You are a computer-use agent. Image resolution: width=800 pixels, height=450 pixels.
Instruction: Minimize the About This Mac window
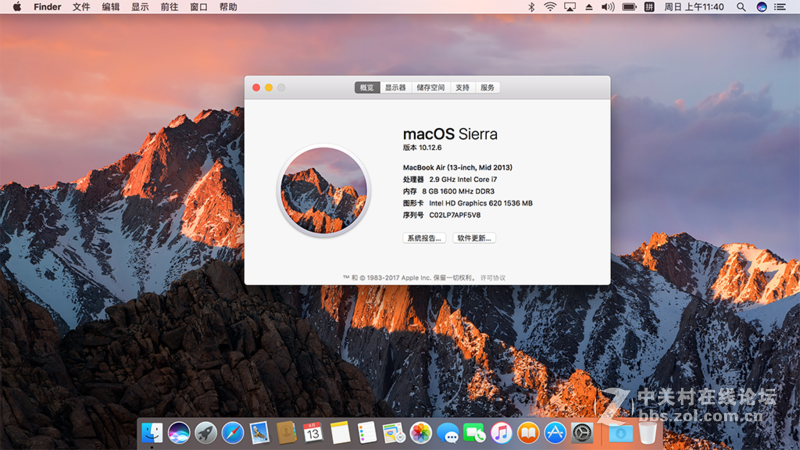tap(269, 88)
